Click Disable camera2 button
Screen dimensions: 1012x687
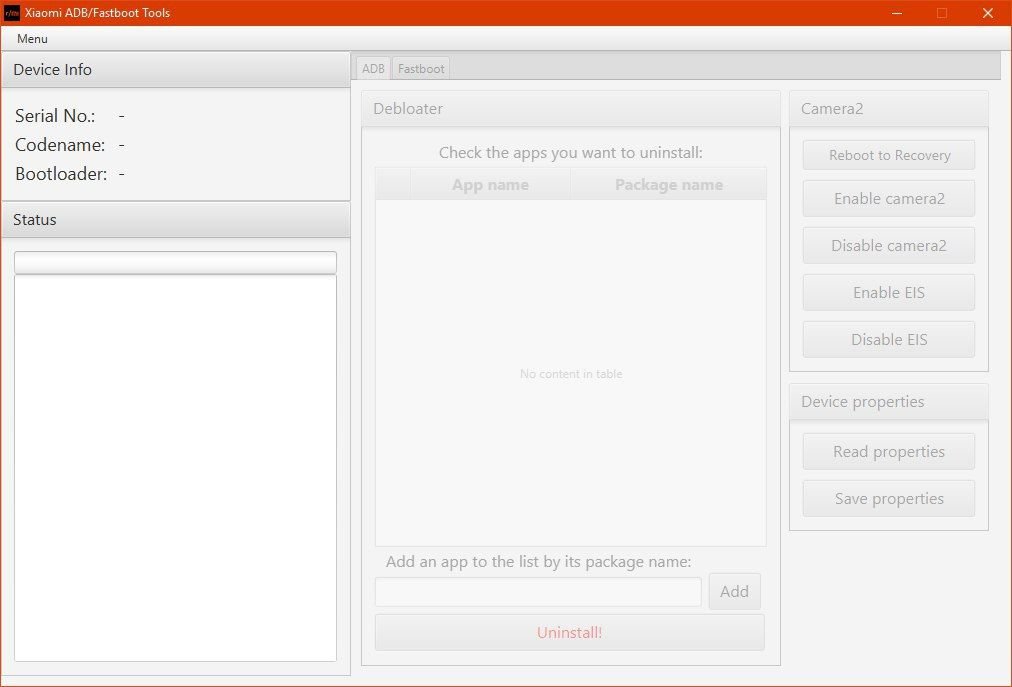coord(889,245)
